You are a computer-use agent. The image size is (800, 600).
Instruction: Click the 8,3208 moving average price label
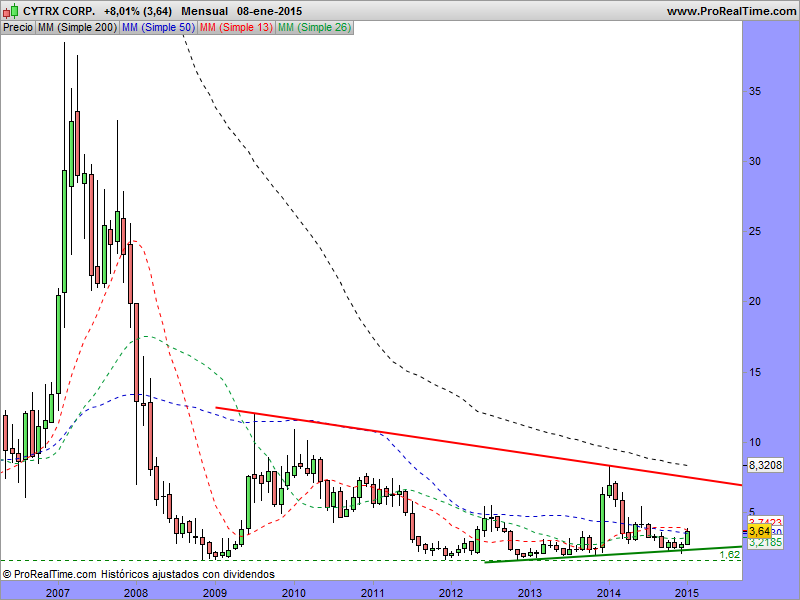[x=765, y=465]
